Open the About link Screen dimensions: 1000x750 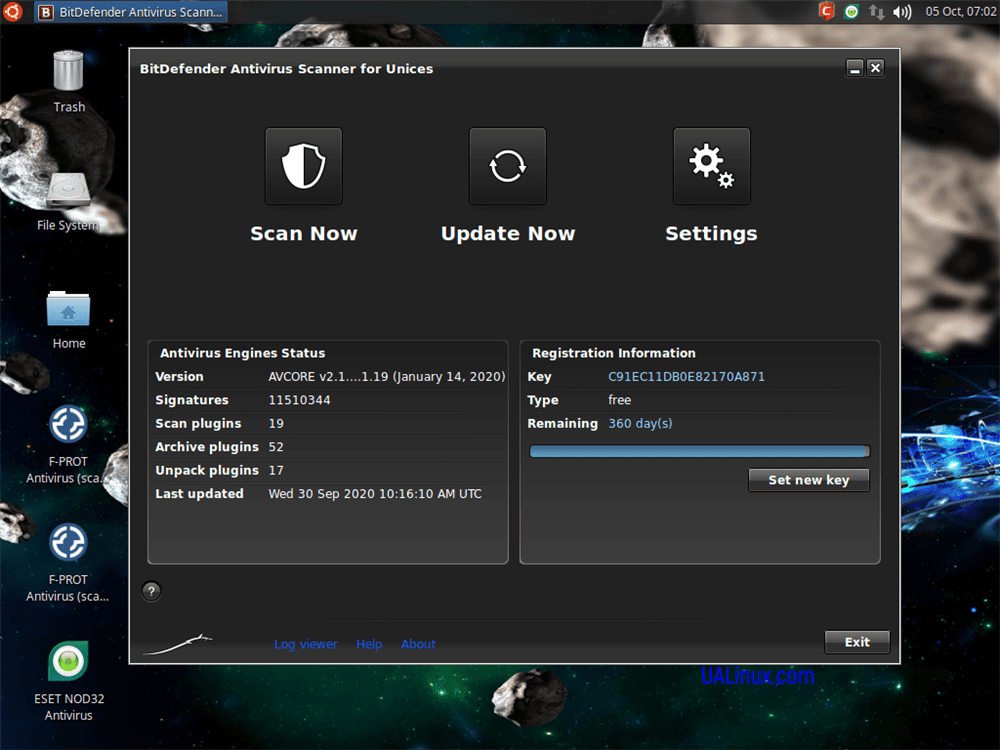click(x=418, y=644)
